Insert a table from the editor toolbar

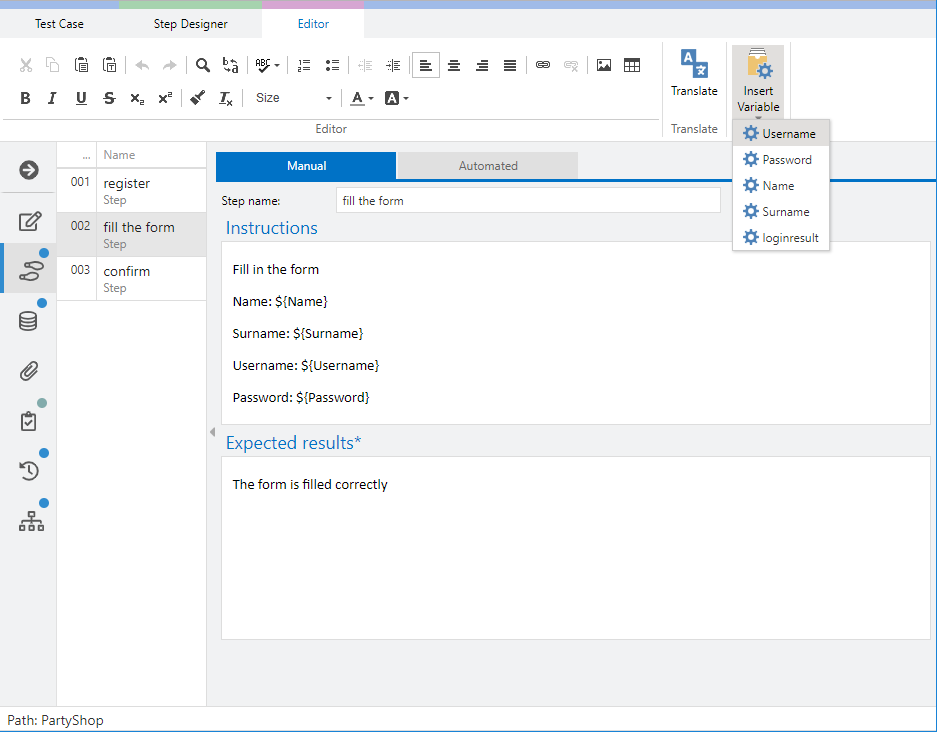click(x=632, y=65)
